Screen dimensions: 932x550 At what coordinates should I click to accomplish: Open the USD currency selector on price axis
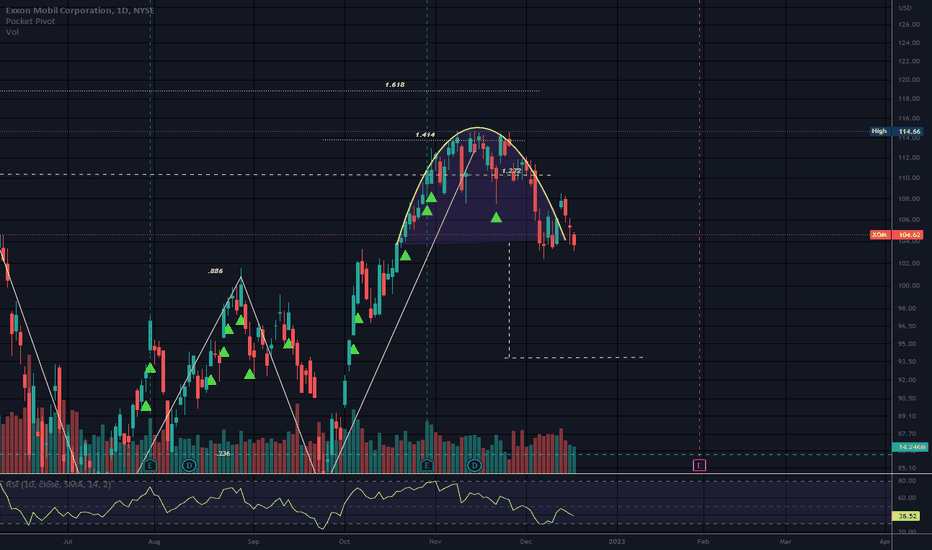tap(905, 8)
